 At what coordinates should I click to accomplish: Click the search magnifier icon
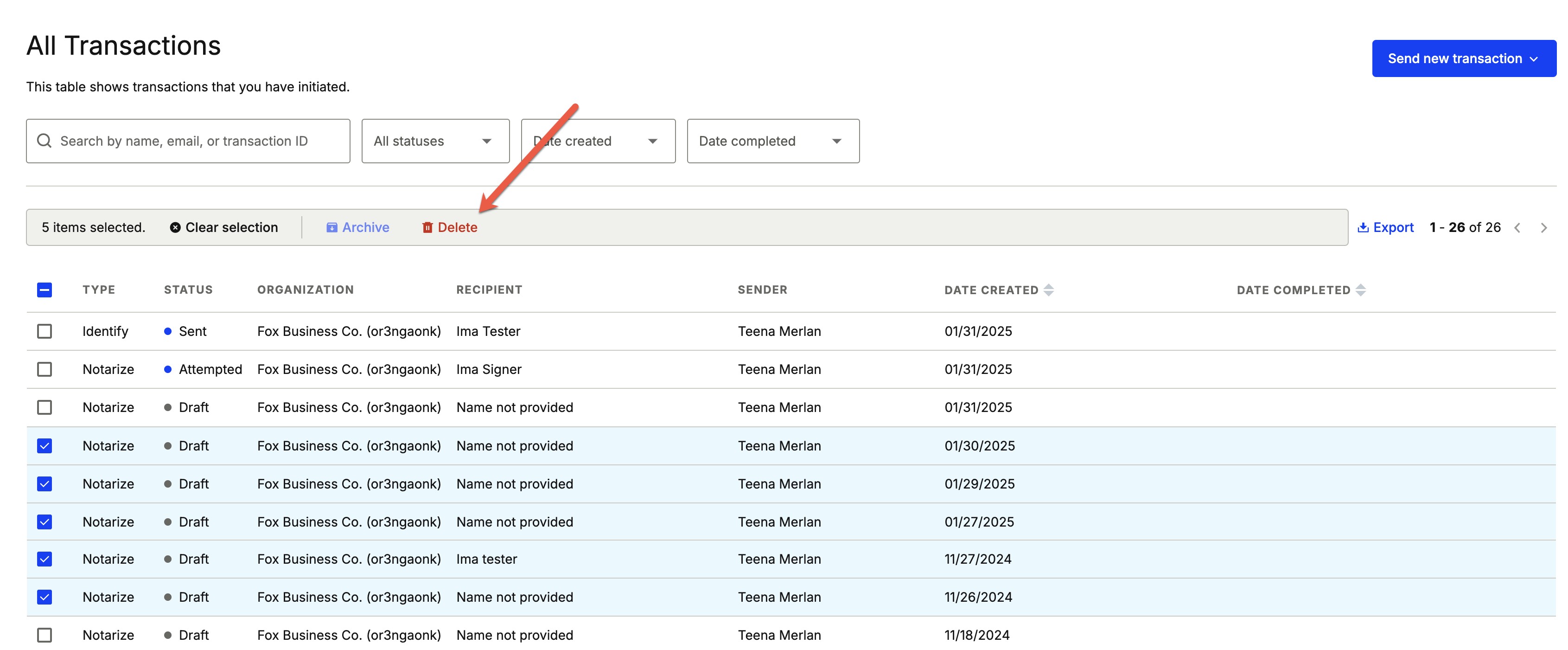pyautogui.click(x=44, y=141)
